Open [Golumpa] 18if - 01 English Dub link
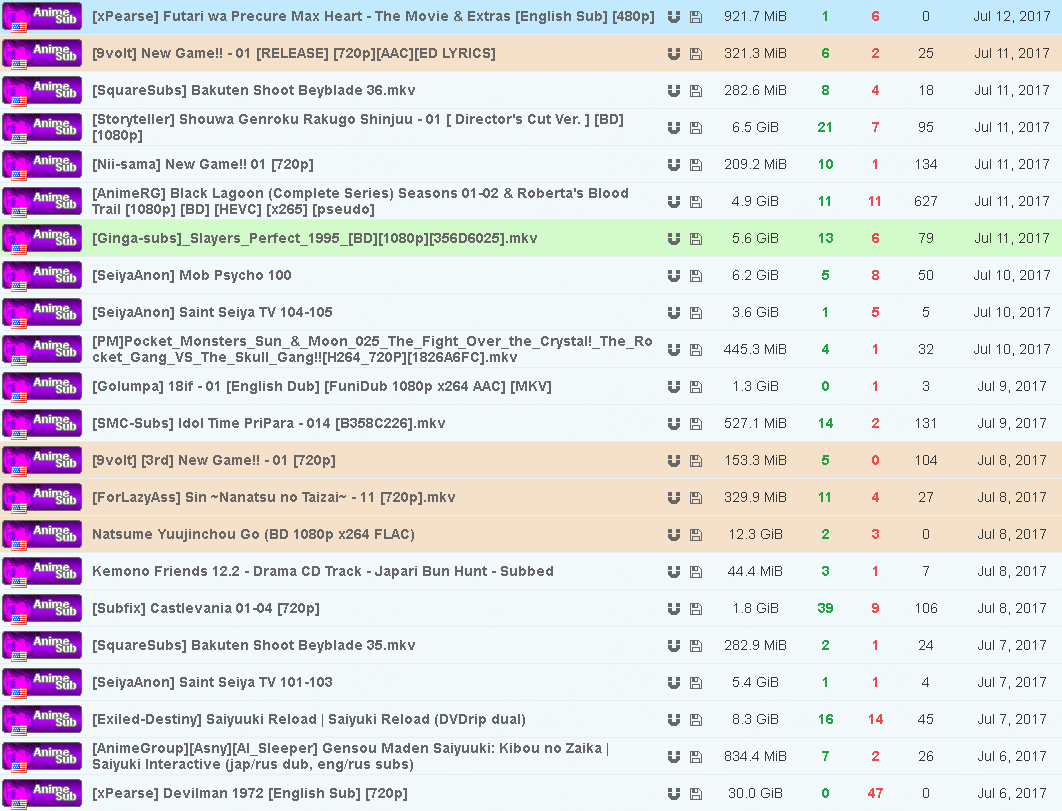The width and height of the screenshot is (1062, 811). coord(322,386)
